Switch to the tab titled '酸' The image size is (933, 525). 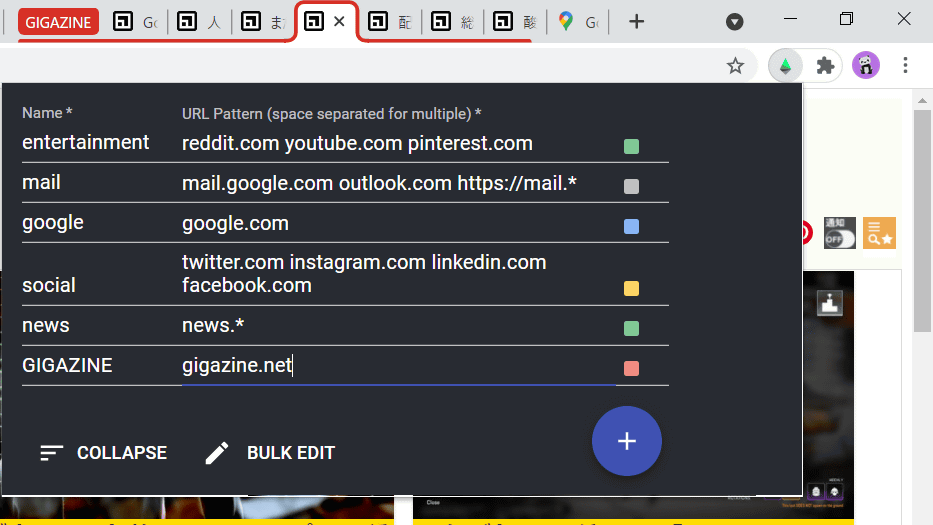coord(515,23)
